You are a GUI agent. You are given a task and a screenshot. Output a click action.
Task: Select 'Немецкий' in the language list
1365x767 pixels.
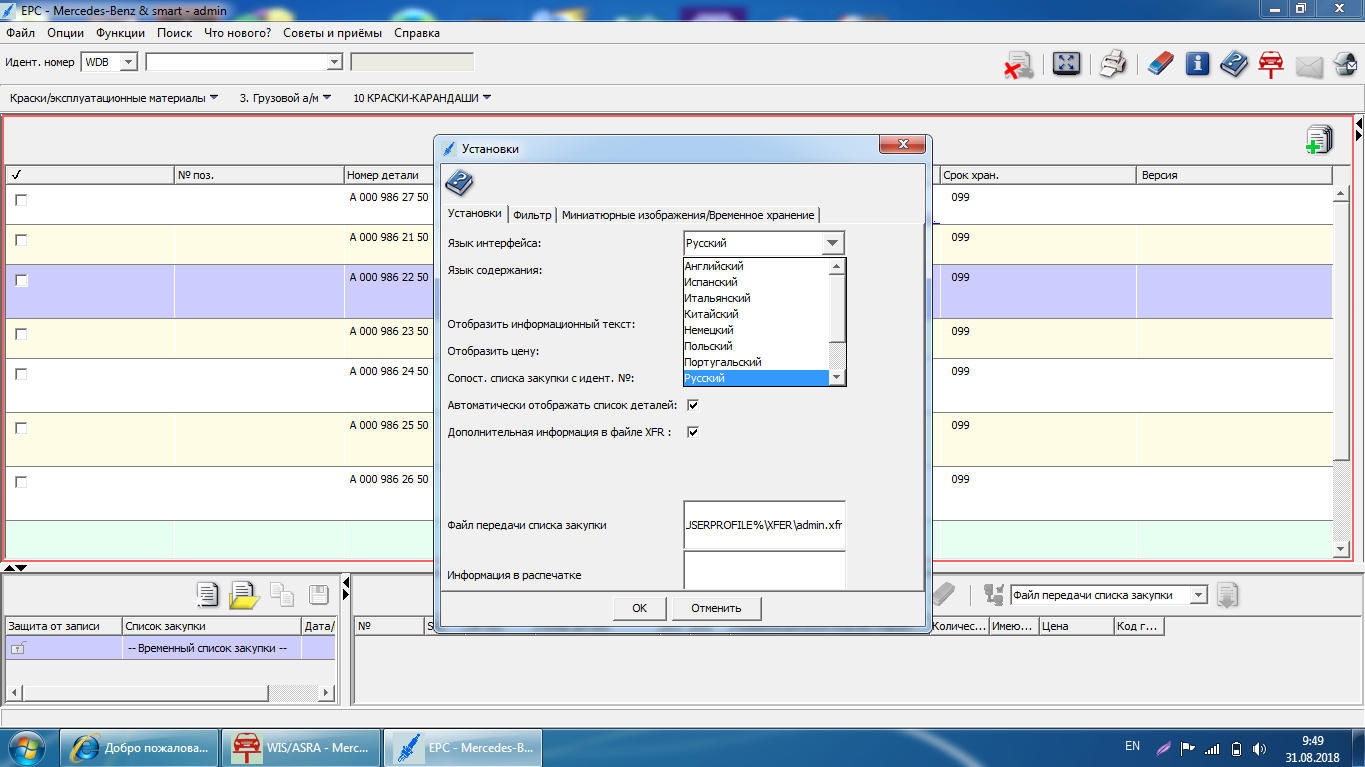[x=709, y=330]
